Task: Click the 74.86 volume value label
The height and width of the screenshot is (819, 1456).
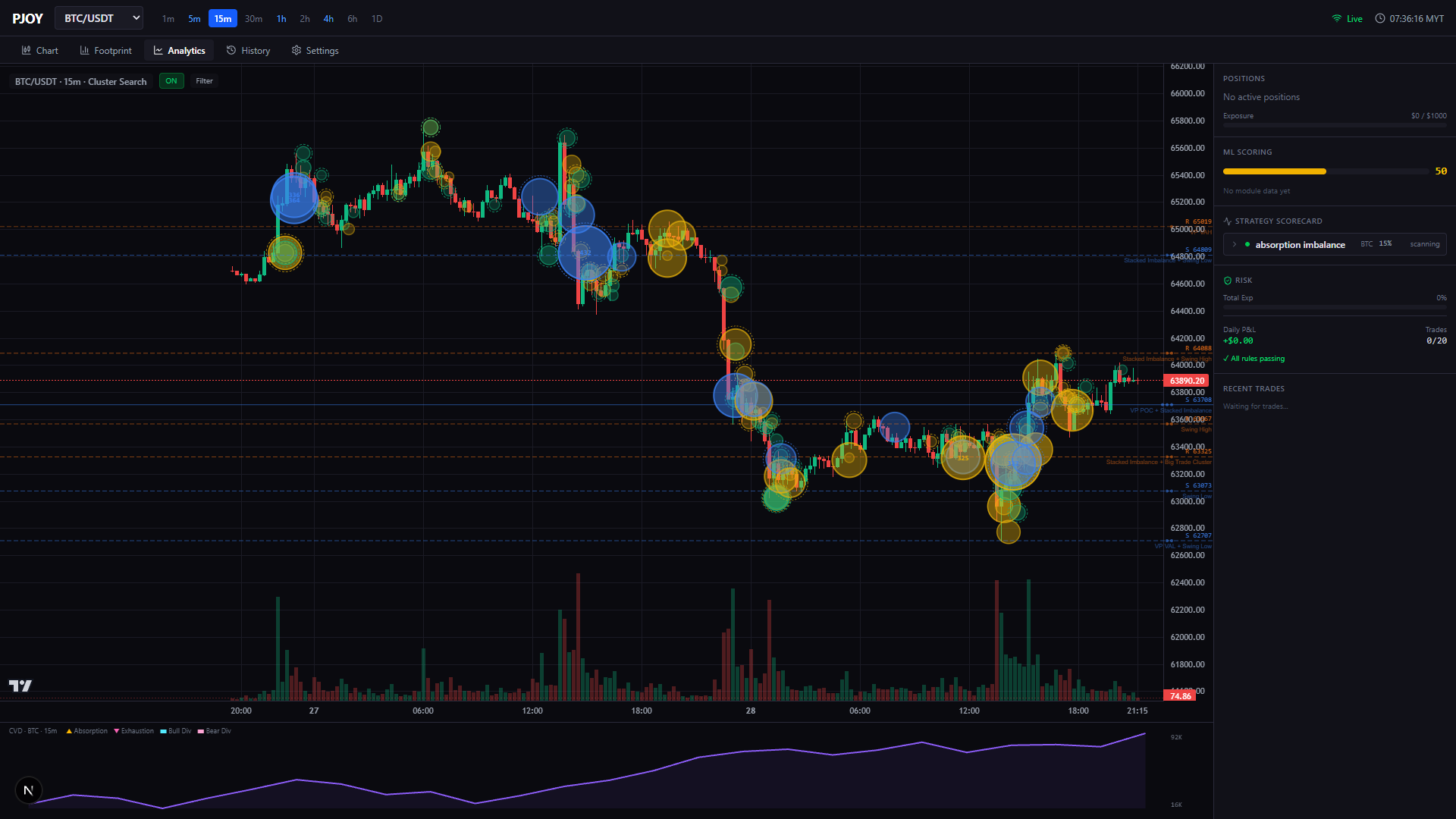Action: pos(1180,696)
